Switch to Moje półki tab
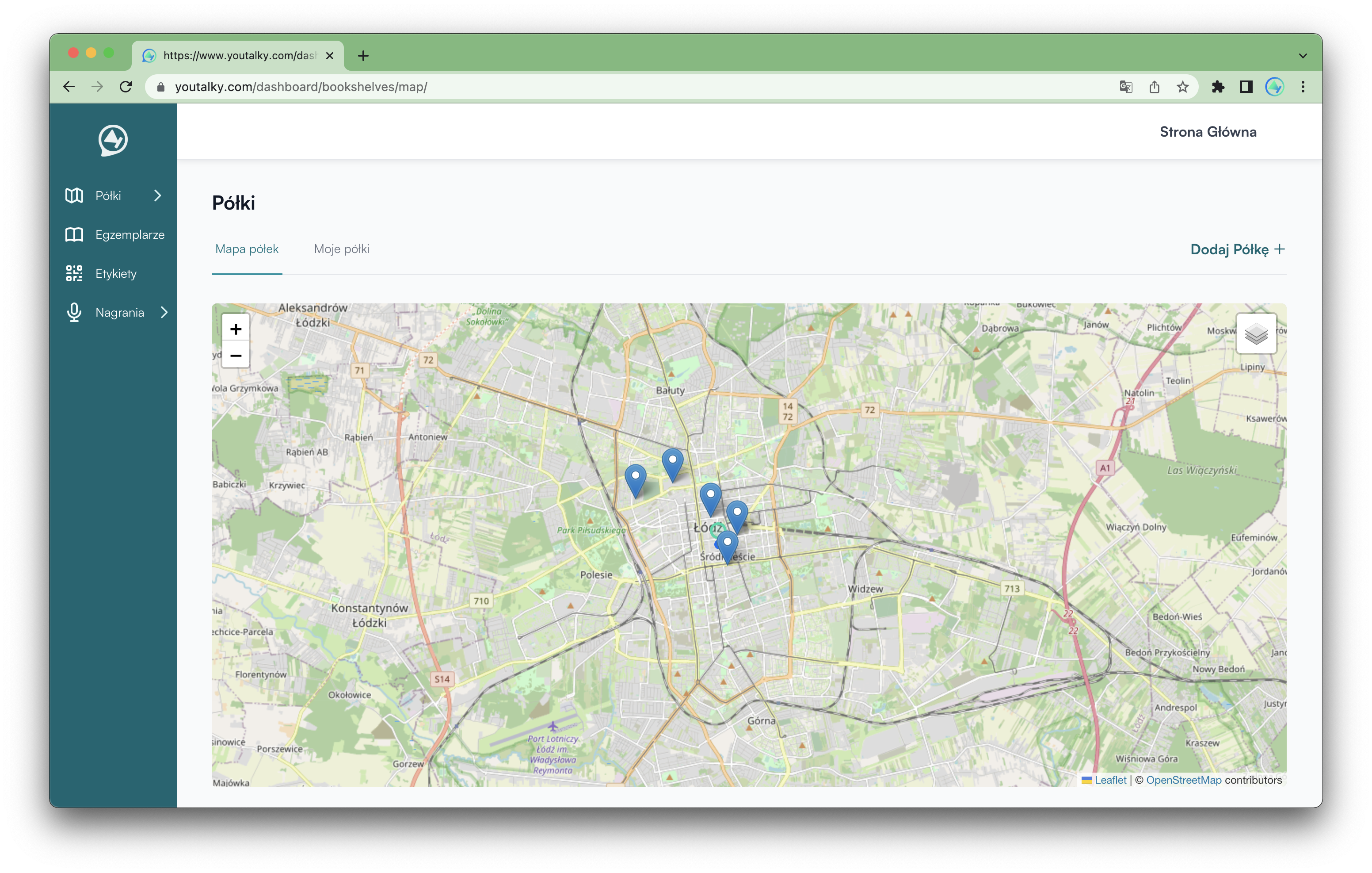The height and width of the screenshot is (873, 1372). (341, 249)
